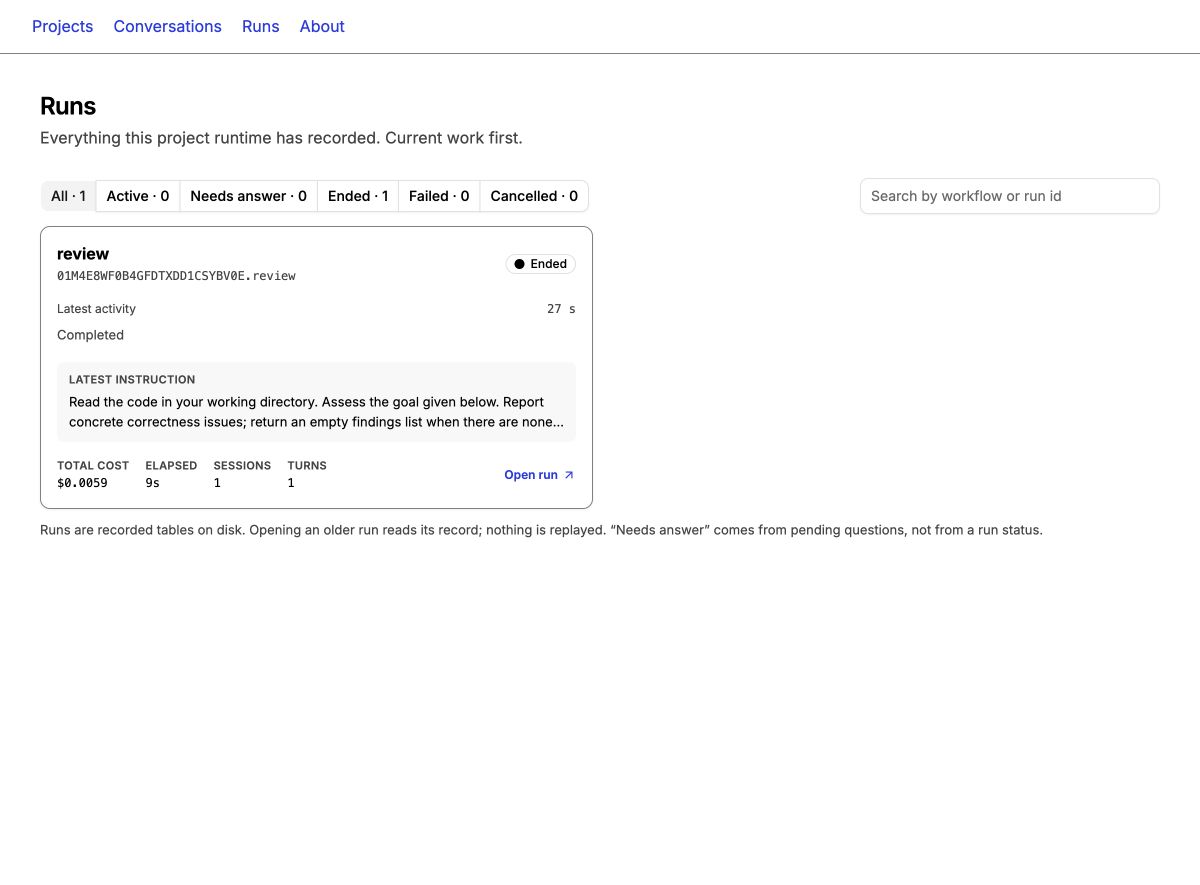Filter by 'Failed · 0' tab
1200x885 pixels.
pos(439,196)
